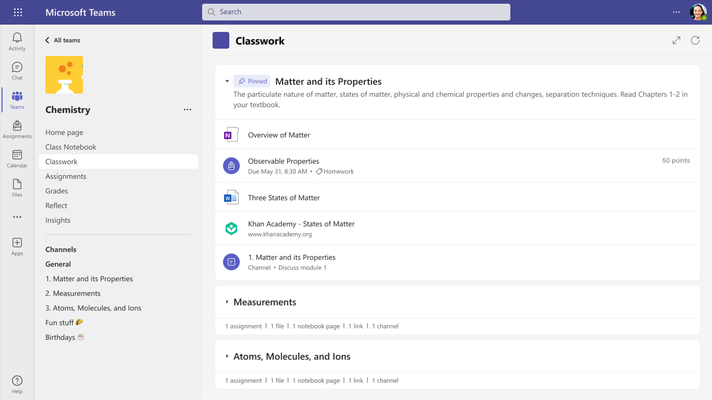Expand the Measurements module
This screenshot has width=712, height=400.
pos(227,302)
